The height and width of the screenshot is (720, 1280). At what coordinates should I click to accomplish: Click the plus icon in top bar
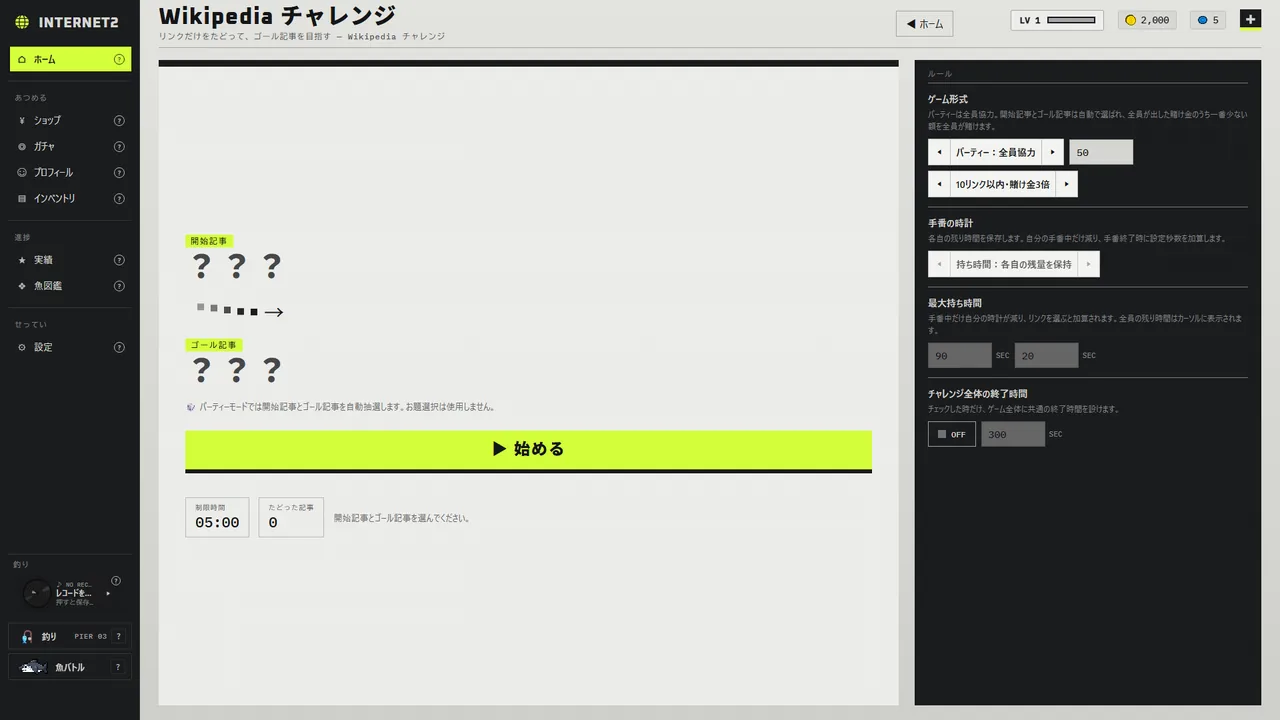1250,19
